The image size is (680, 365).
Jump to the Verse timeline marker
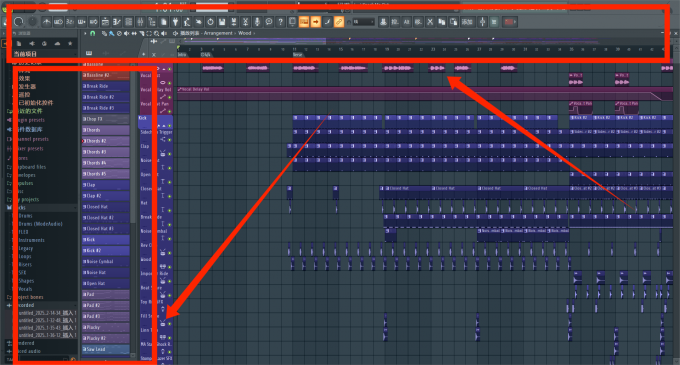298,55
